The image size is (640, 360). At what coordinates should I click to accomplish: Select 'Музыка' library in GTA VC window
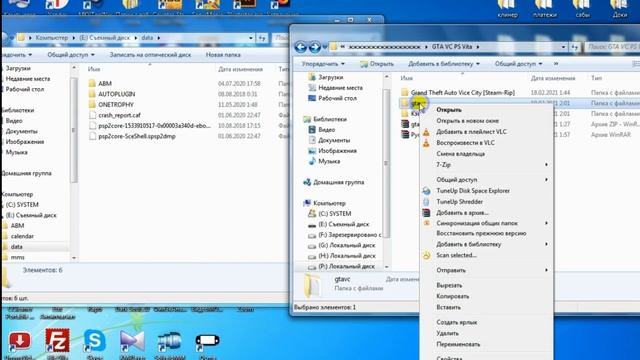click(x=329, y=161)
